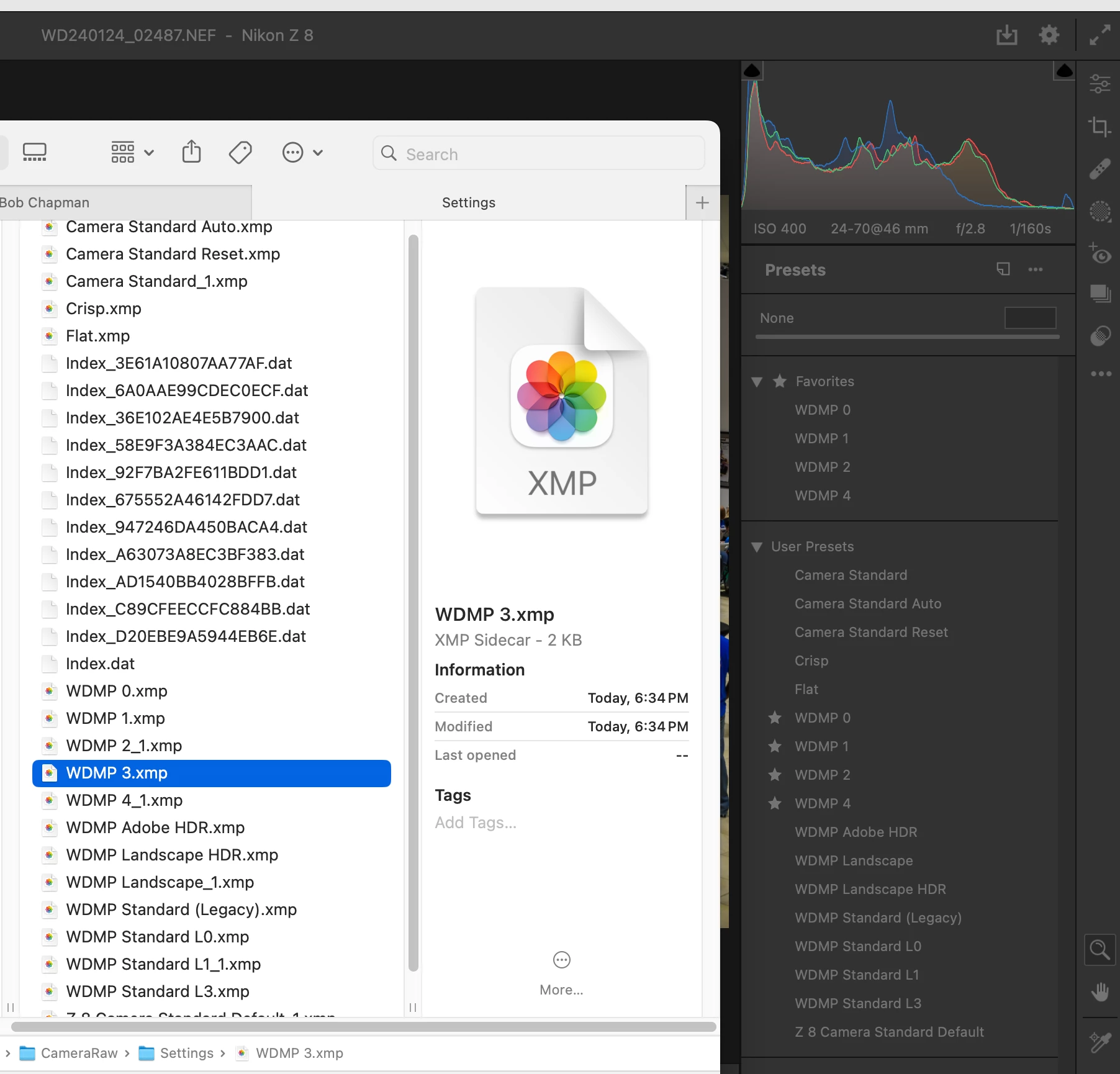
Task: Apply WDMP 0 preset in Favorites
Action: pyautogui.click(x=823, y=410)
